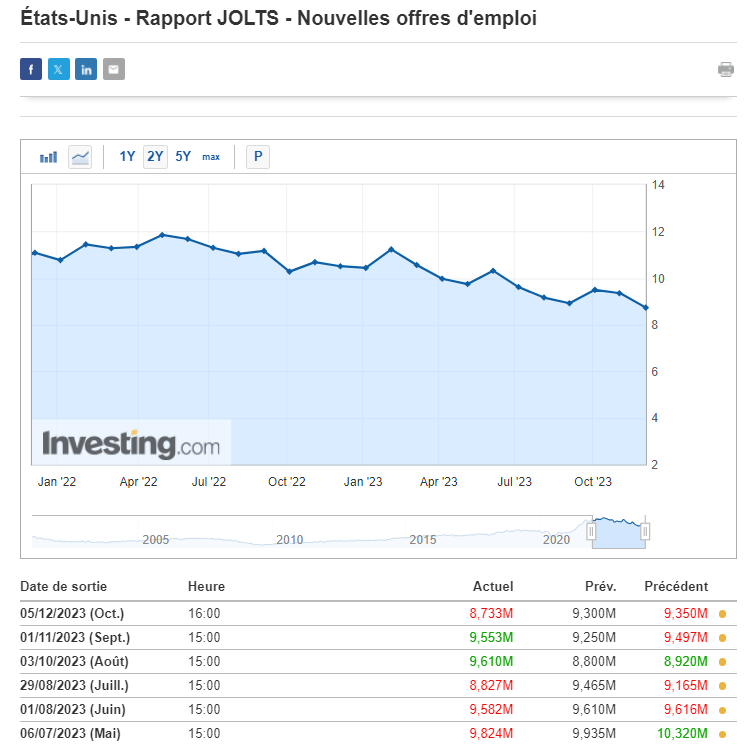Image resolution: width=749 pixels, height=755 pixels.
Task: Click the 'Prév.' column header
Action: [x=600, y=586]
